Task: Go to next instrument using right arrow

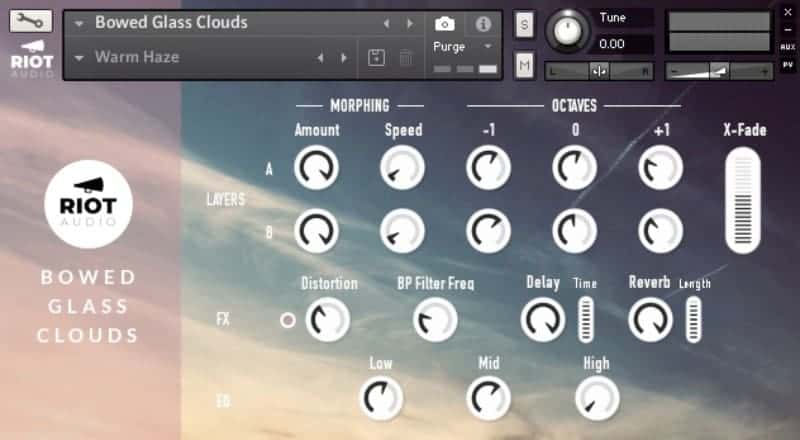Action: click(409, 23)
